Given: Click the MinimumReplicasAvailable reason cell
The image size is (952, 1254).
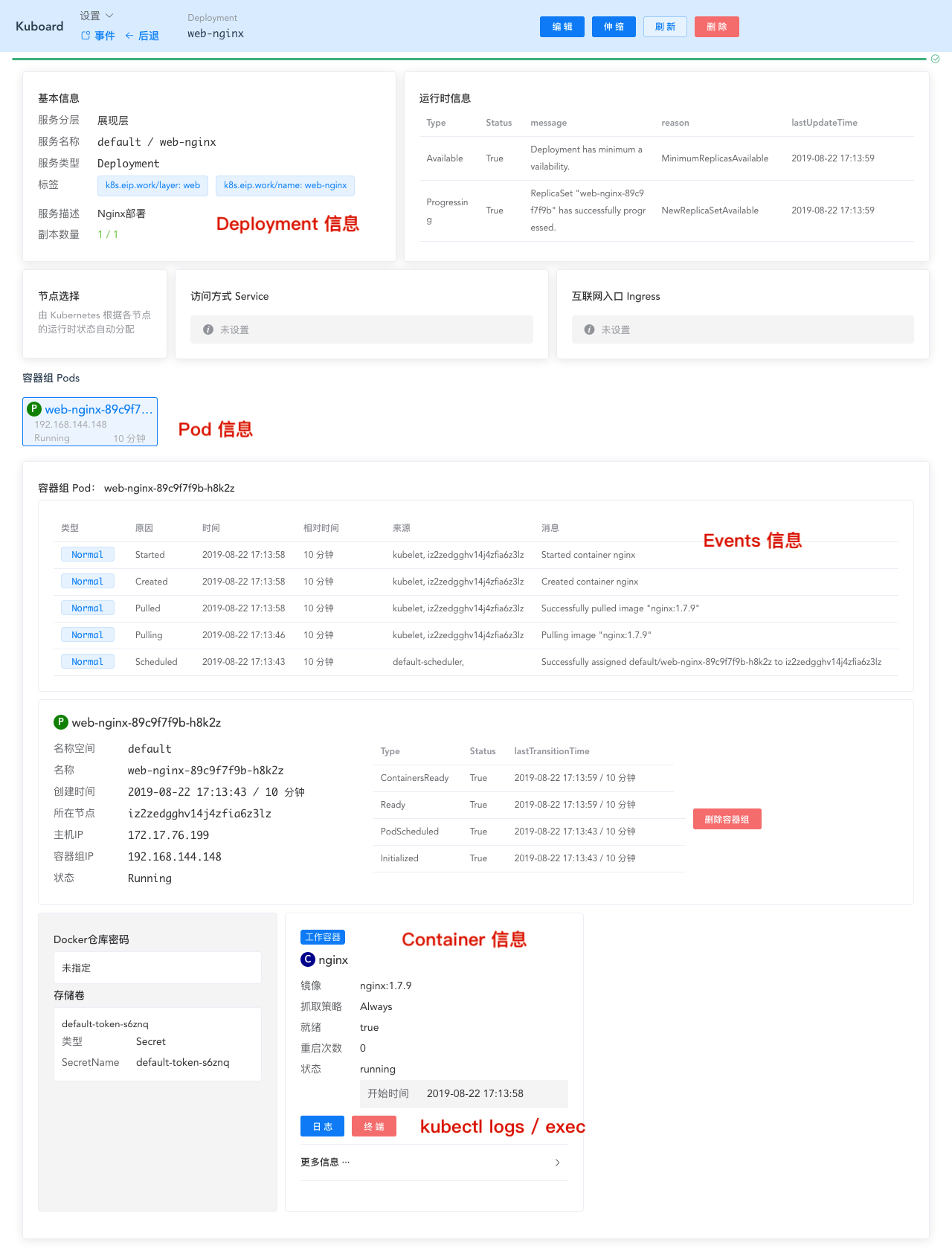Looking at the screenshot, I should click(x=715, y=158).
